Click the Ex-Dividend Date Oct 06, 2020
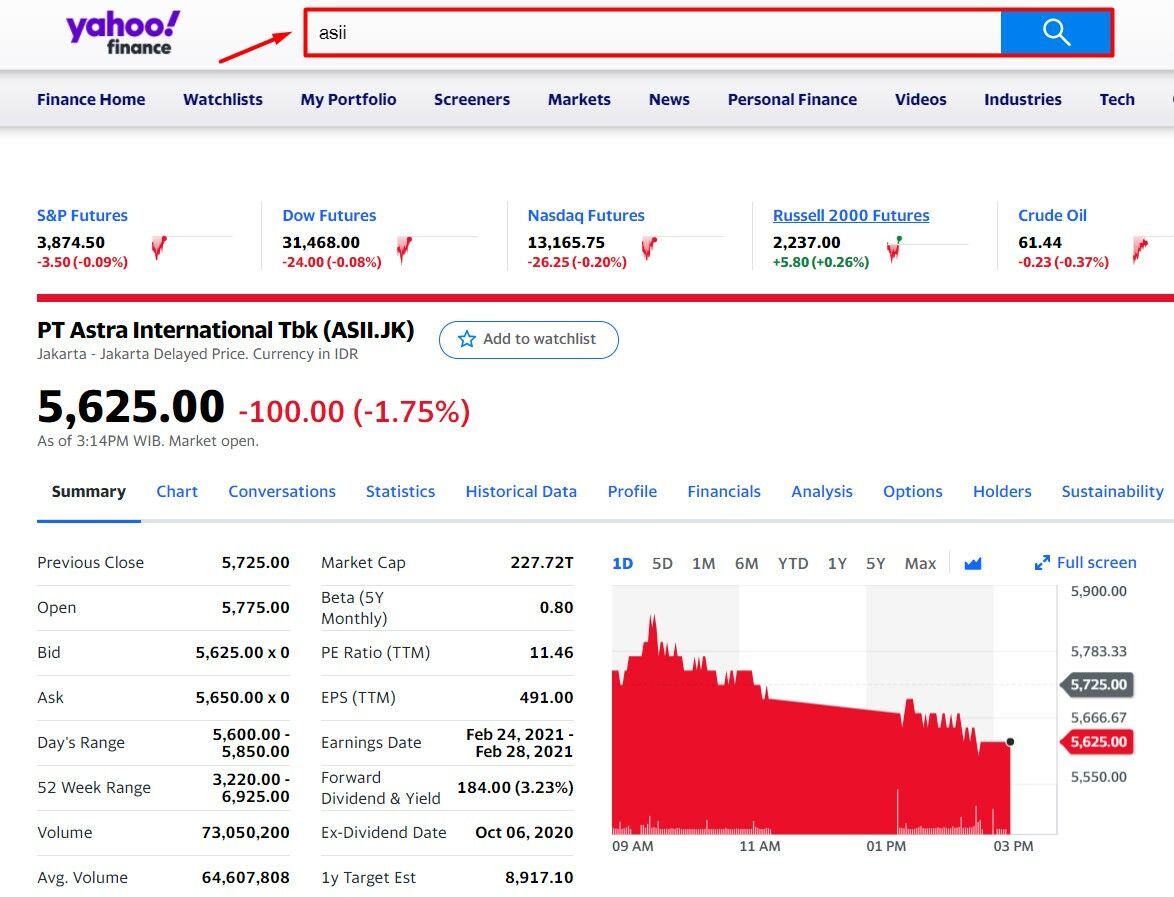This screenshot has height=897, width=1174. 524,833
